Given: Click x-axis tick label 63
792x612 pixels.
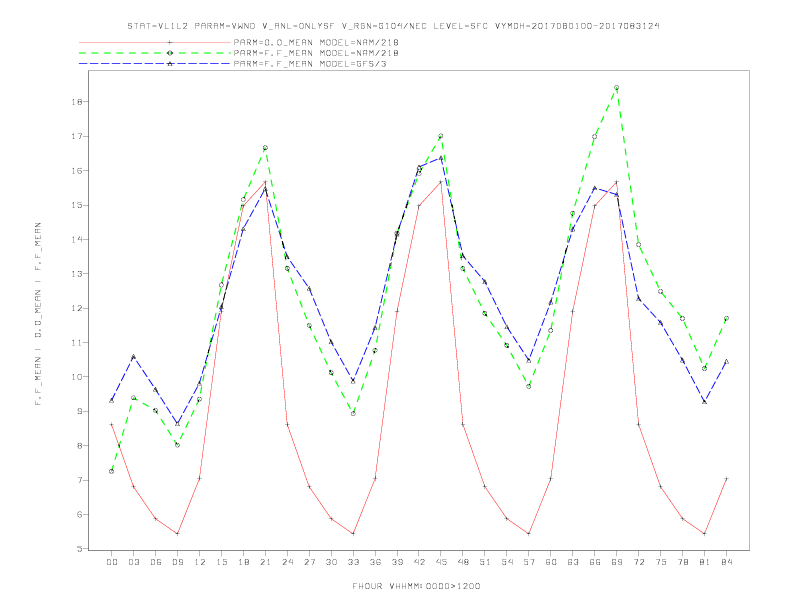Looking at the screenshot, I should [x=573, y=562].
